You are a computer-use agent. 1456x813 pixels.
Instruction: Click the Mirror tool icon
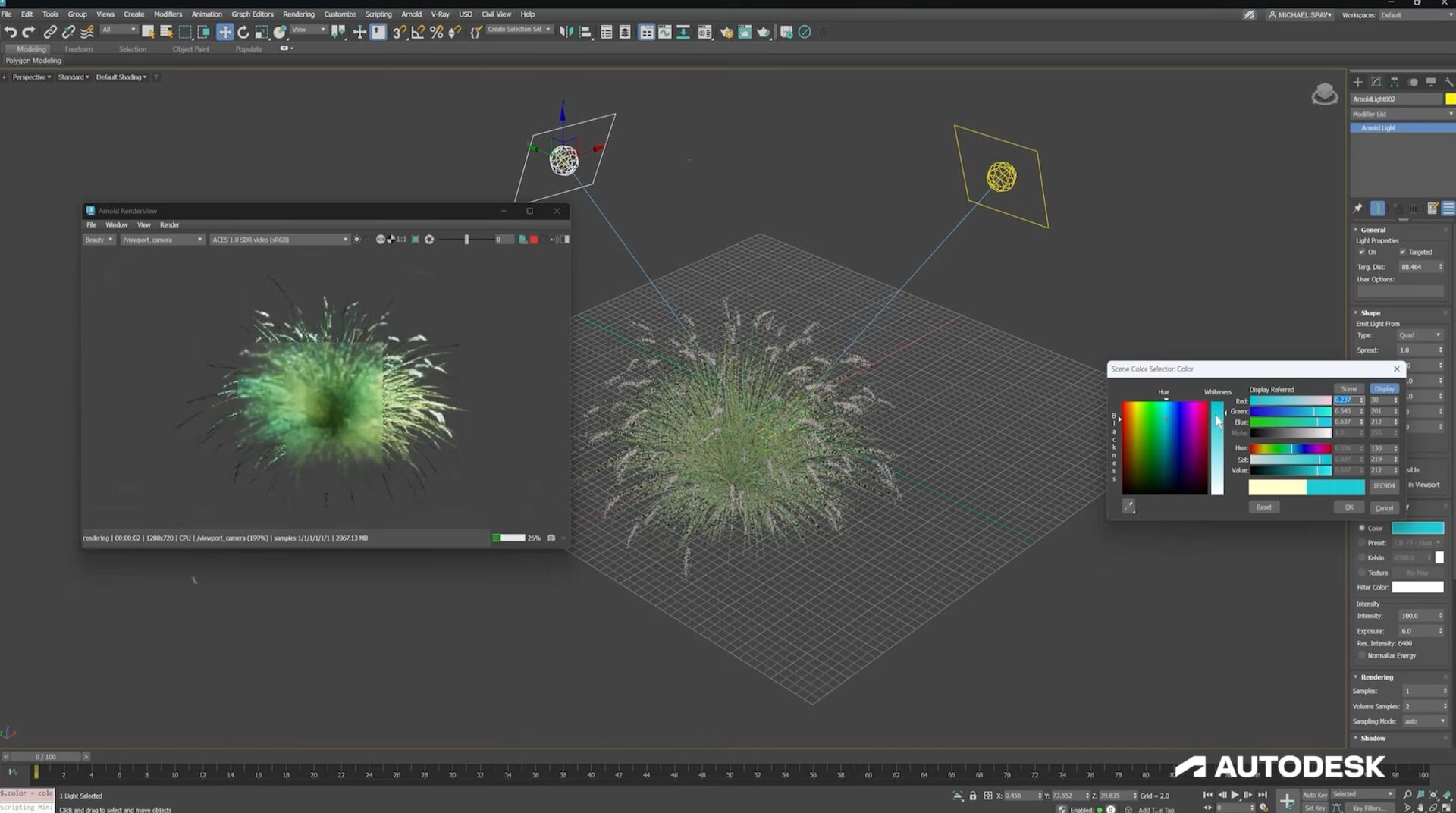(566, 32)
